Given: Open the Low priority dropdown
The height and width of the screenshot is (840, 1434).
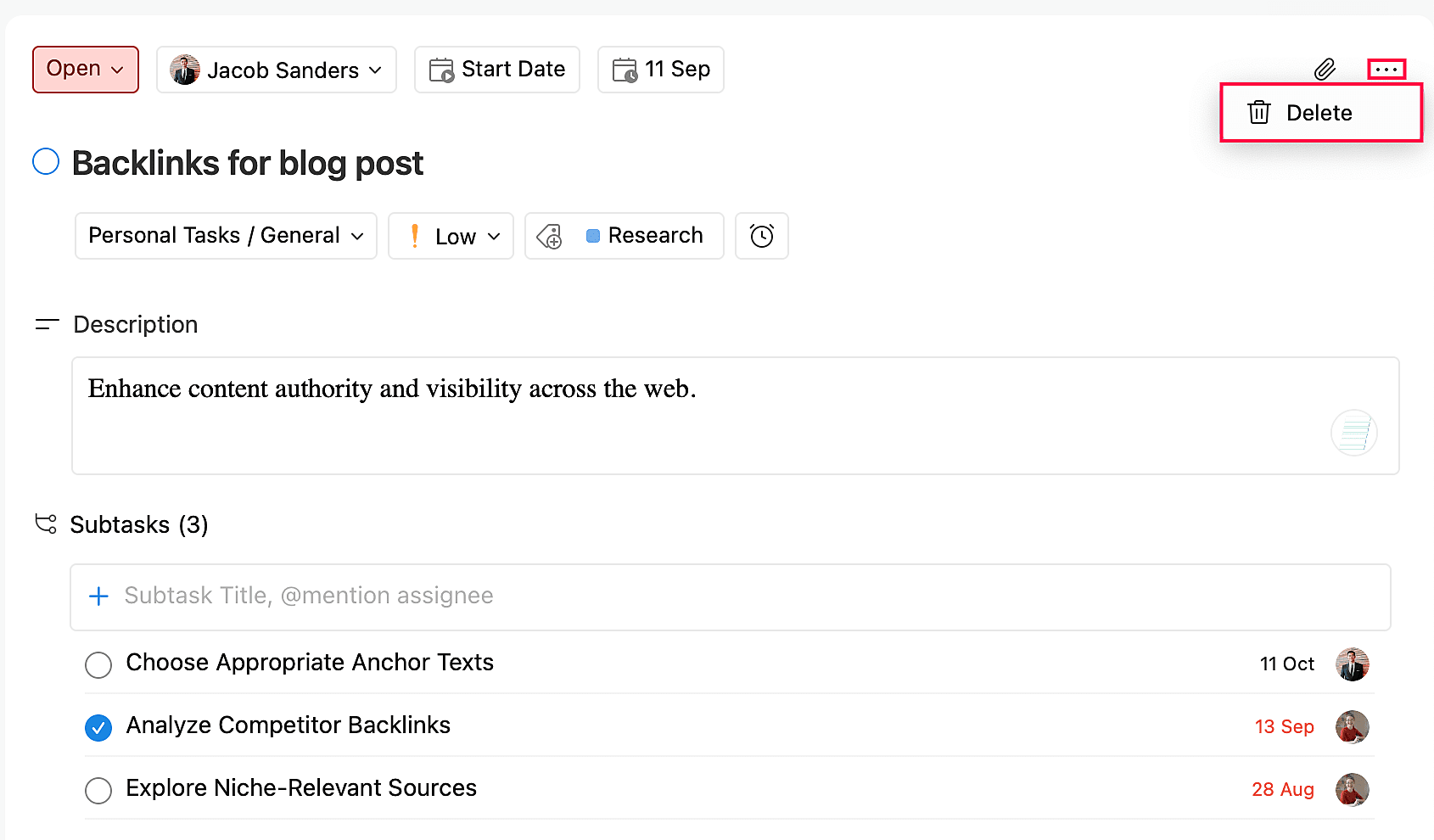Looking at the screenshot, I should (x=451, y=236).
